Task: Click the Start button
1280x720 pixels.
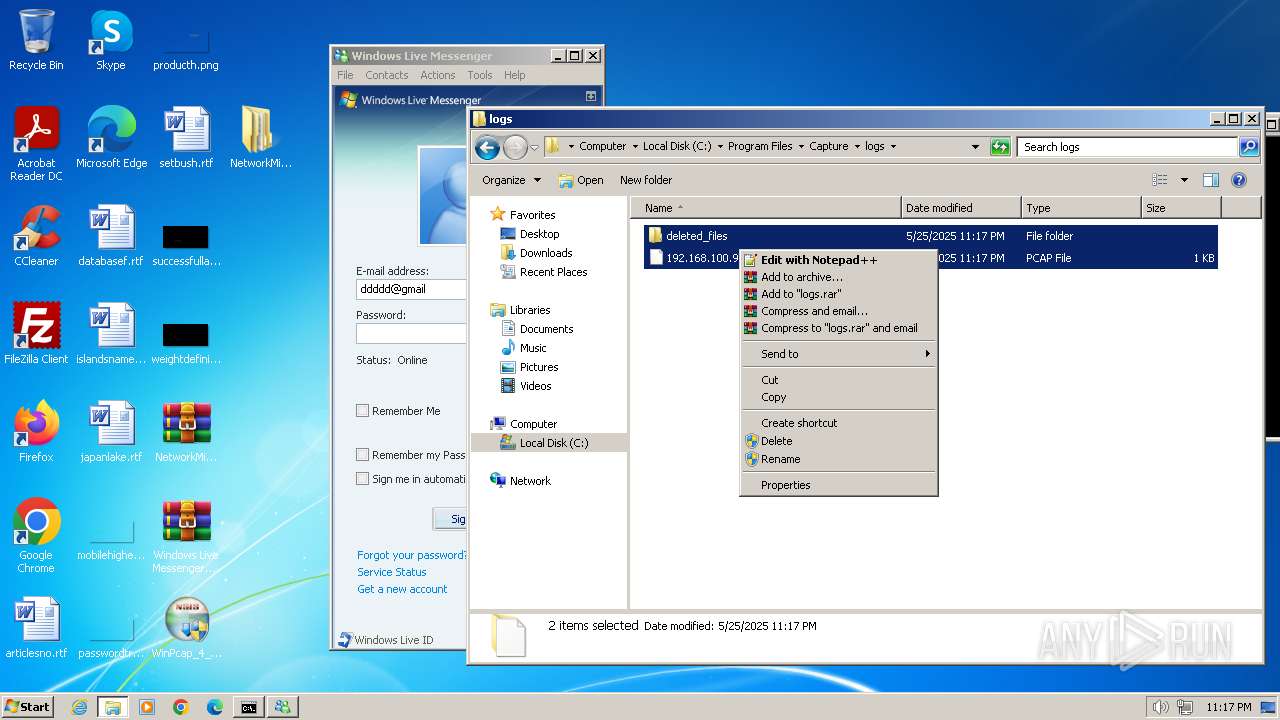Action: pos(28,707)
